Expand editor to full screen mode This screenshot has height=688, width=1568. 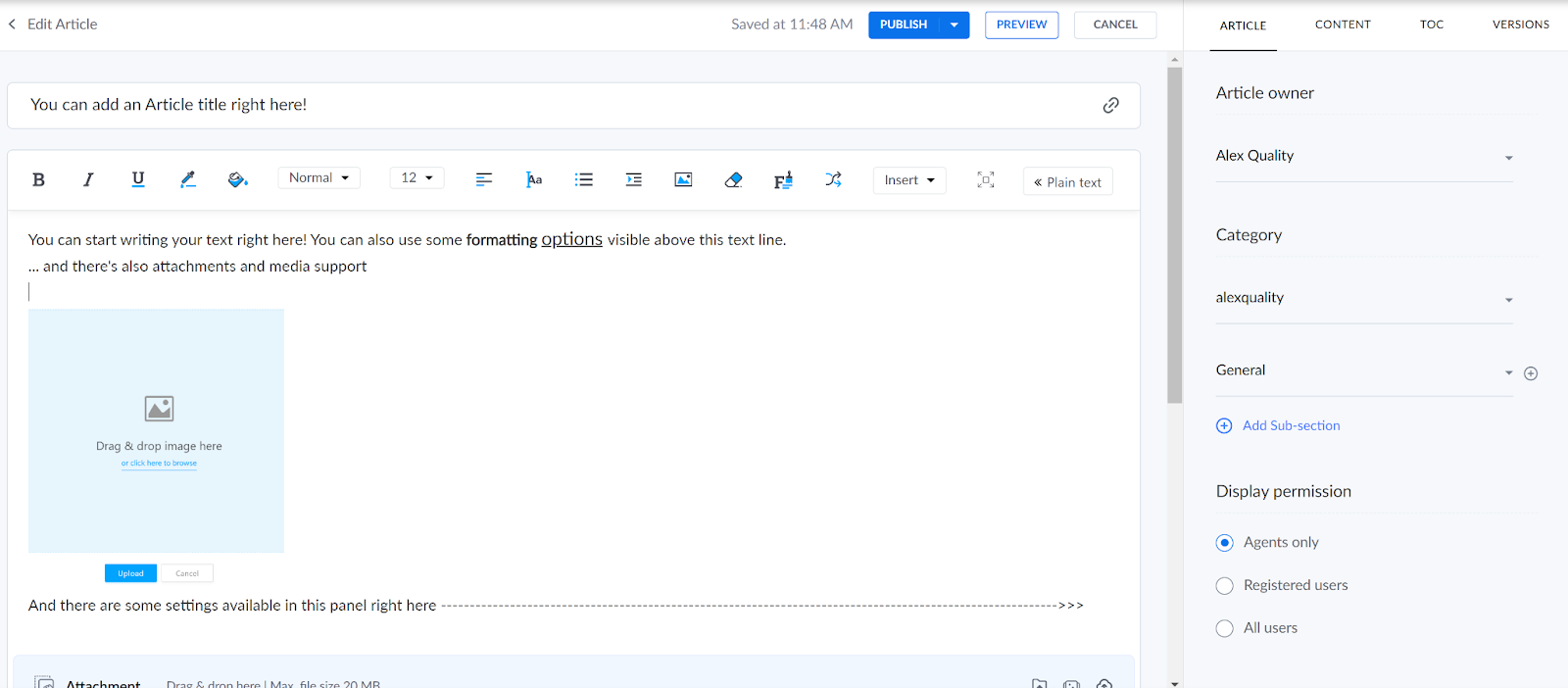pos(985,179)
